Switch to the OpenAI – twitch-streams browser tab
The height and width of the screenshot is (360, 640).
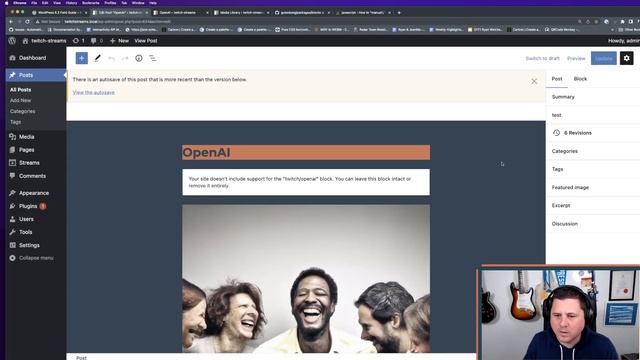[180, 13]
